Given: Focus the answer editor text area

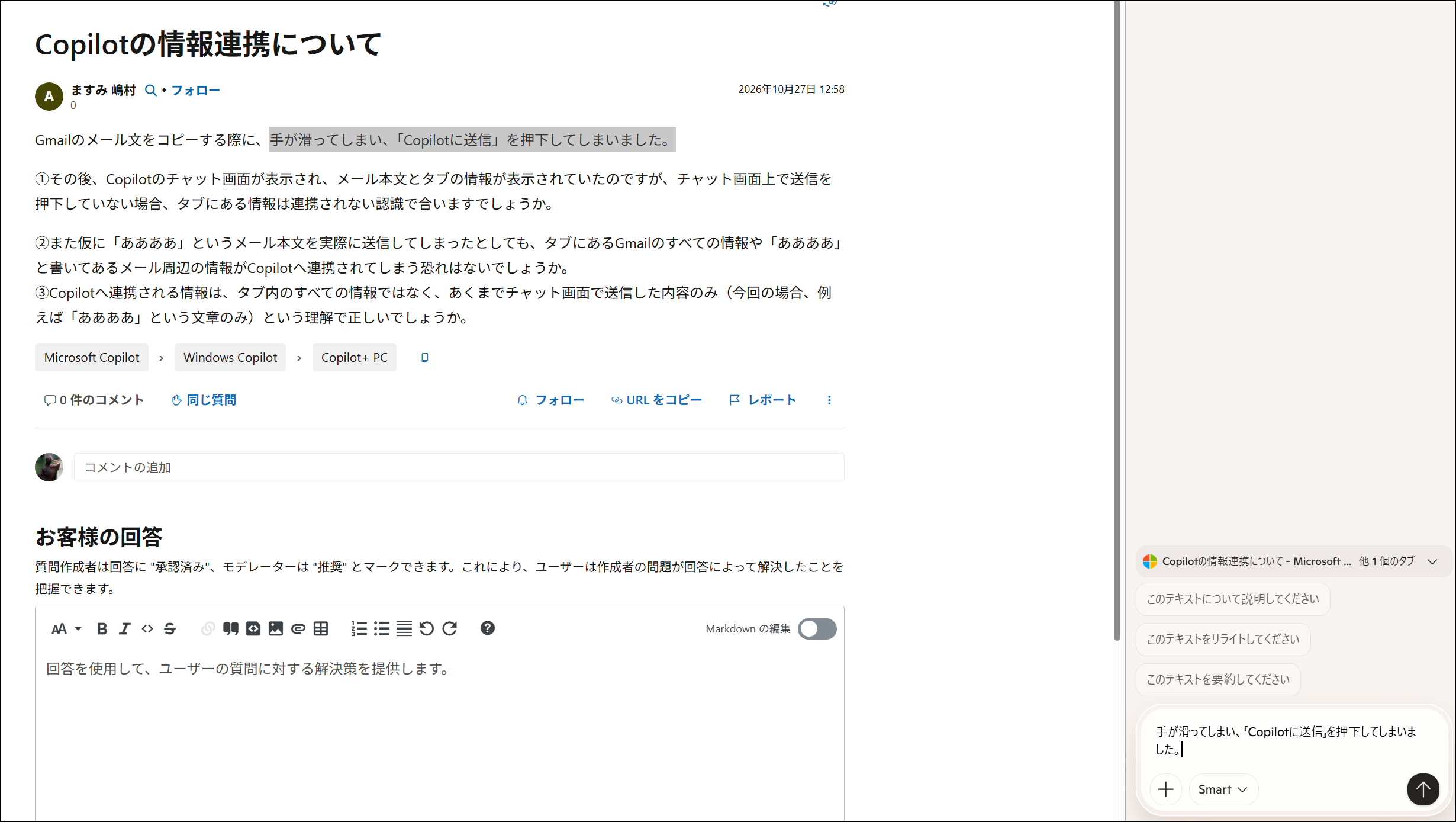Looking at the screenshot, I should click(439, 734).
